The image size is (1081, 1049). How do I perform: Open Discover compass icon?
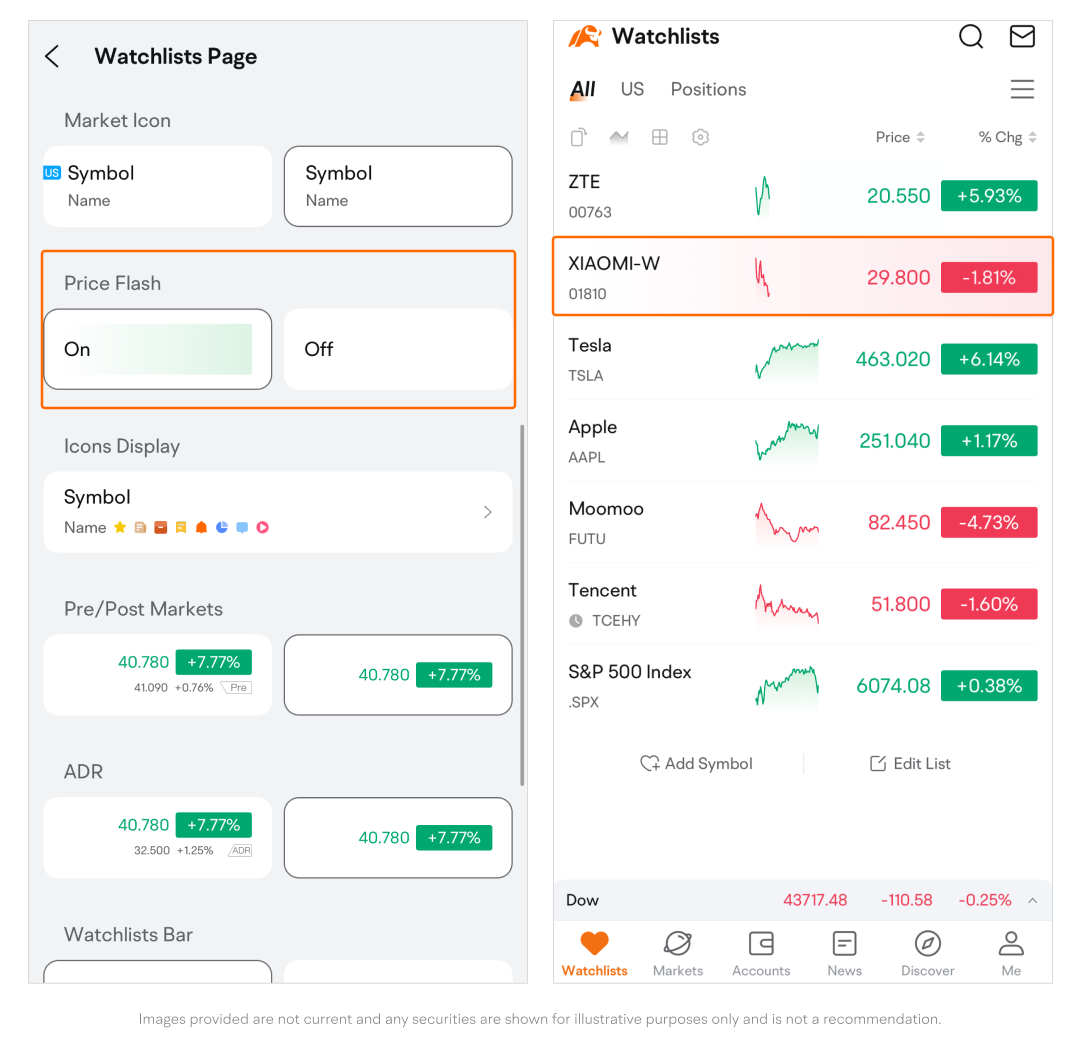pyautogui.click(x=928, y=943)
